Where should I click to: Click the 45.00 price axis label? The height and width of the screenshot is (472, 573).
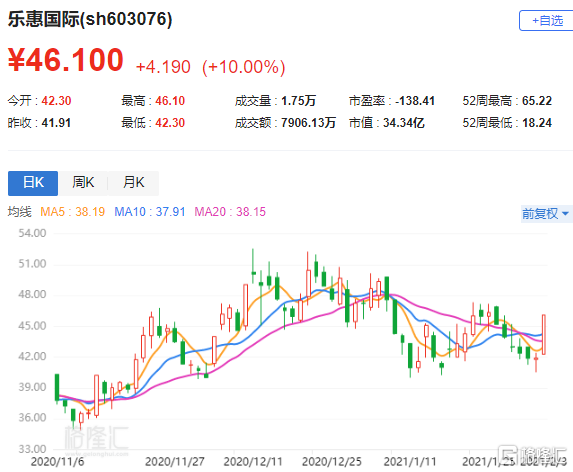coord(33,326)
